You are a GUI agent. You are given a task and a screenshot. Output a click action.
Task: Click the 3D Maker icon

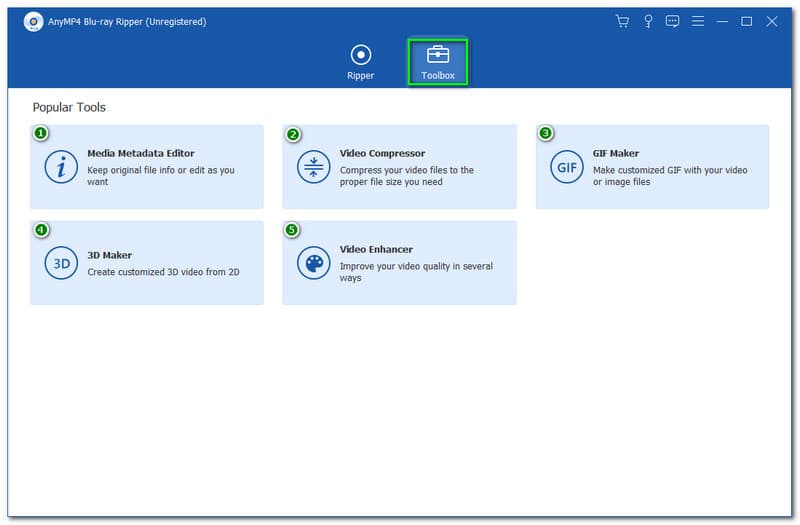(61, 263)
